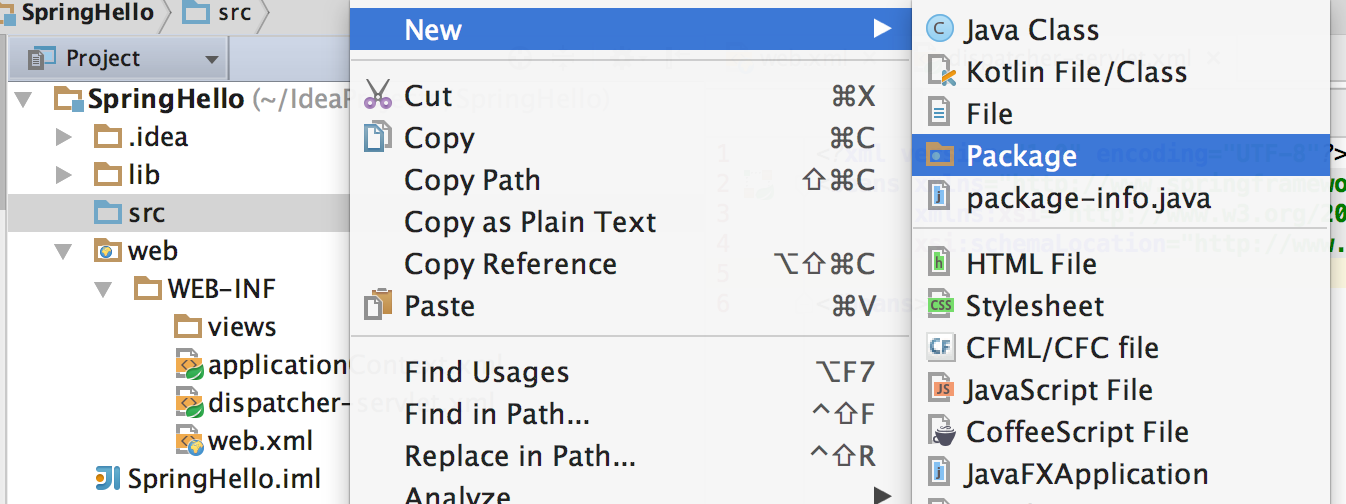Expand the .idea folder

(x=63, y=137)
